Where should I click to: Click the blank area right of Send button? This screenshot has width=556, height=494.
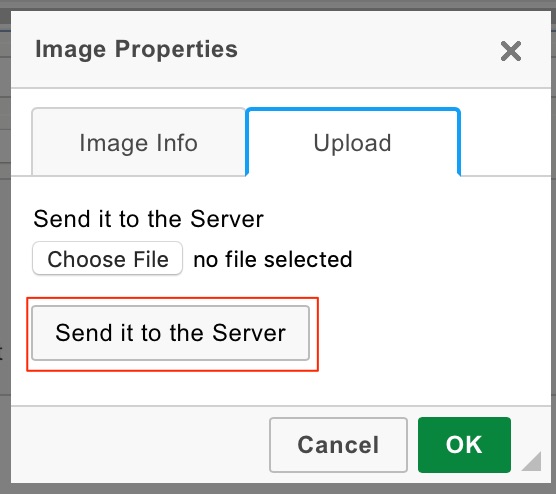coord(434,333)
